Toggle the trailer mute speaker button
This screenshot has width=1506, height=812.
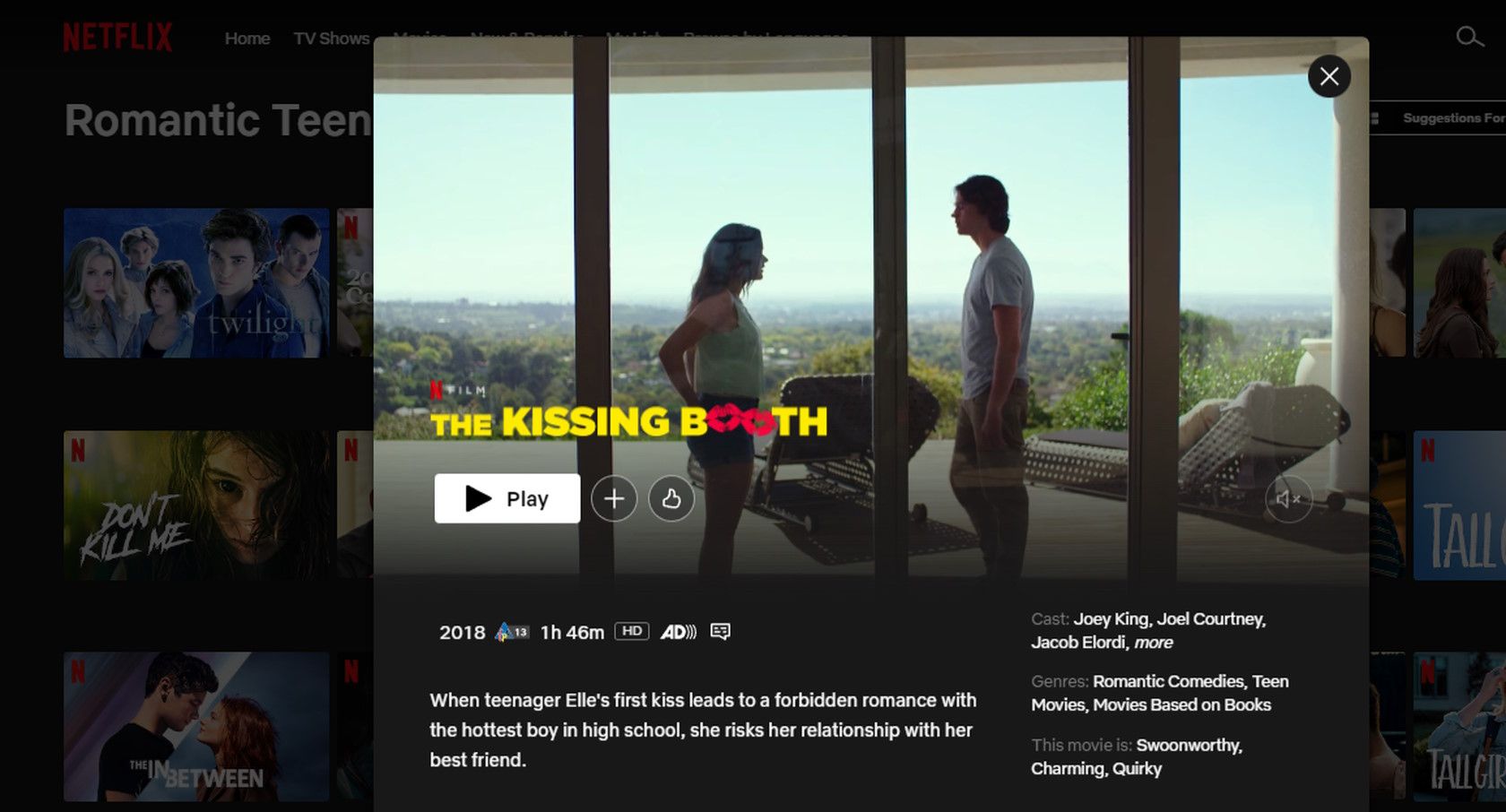1288,499
